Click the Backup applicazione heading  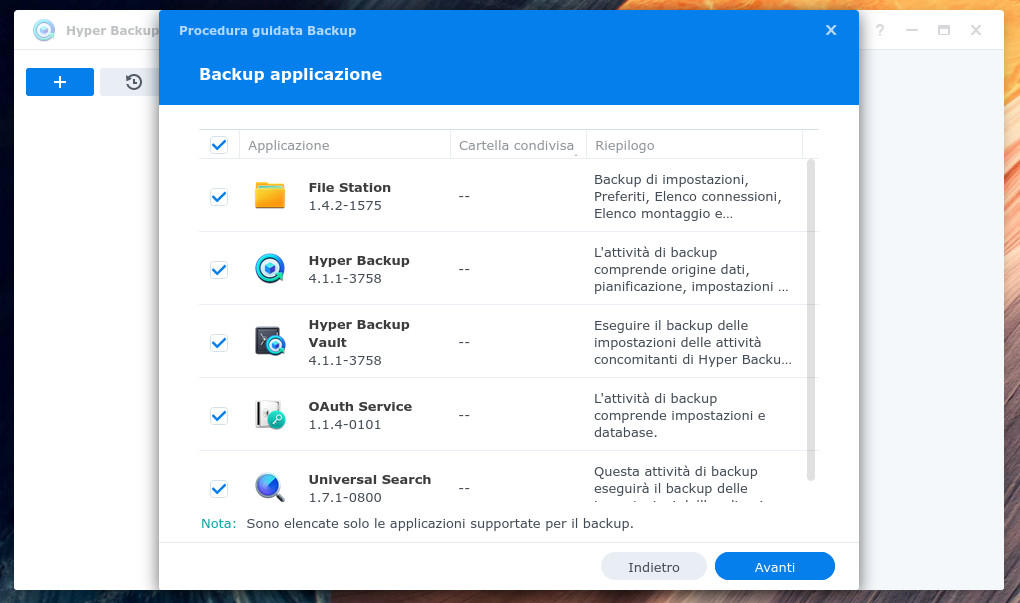tap(290, 74)
